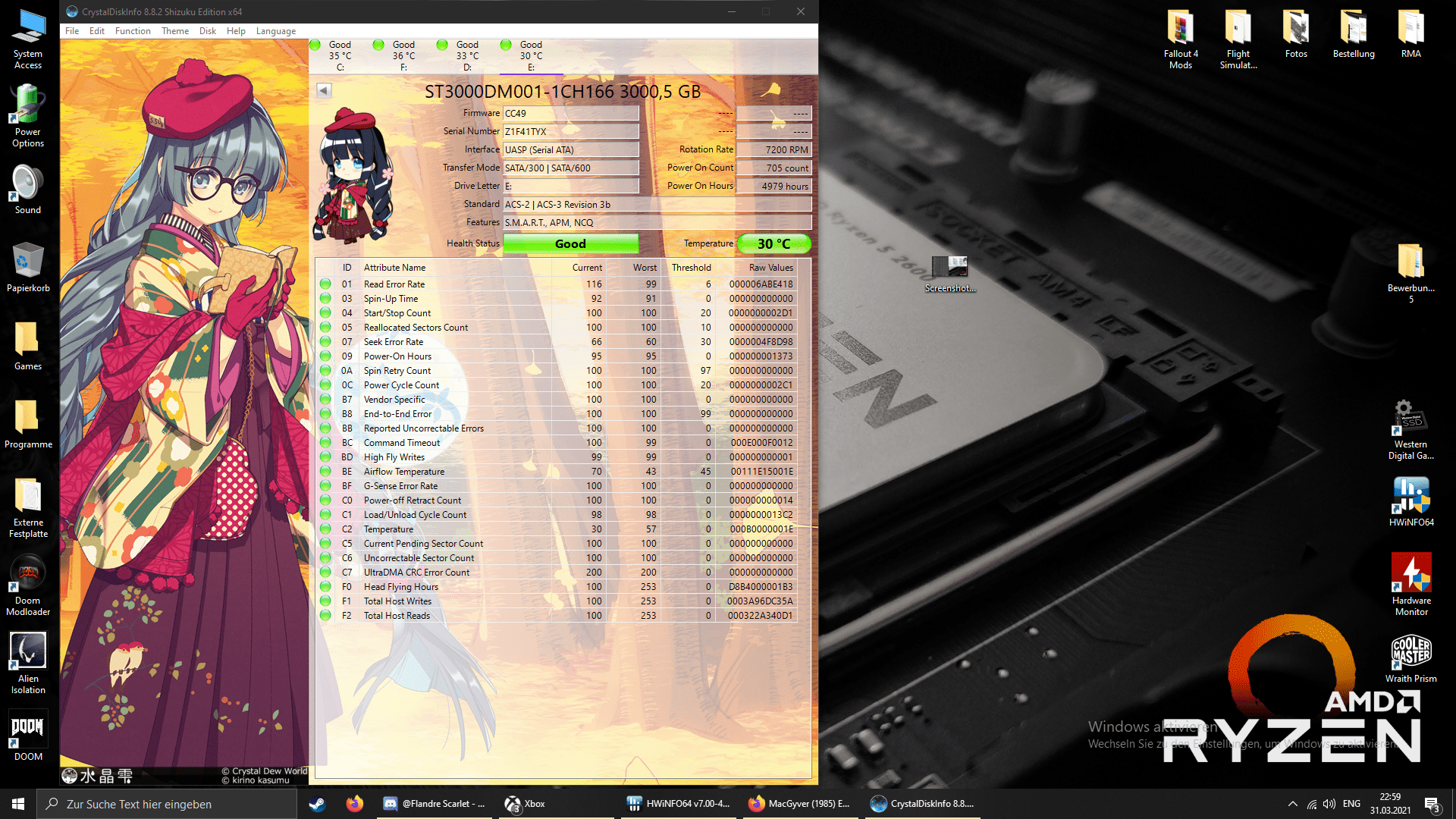Viewport: 1456px width, 819px height.
Task: Open the System Access desktop icon
Action: point(28,39)
